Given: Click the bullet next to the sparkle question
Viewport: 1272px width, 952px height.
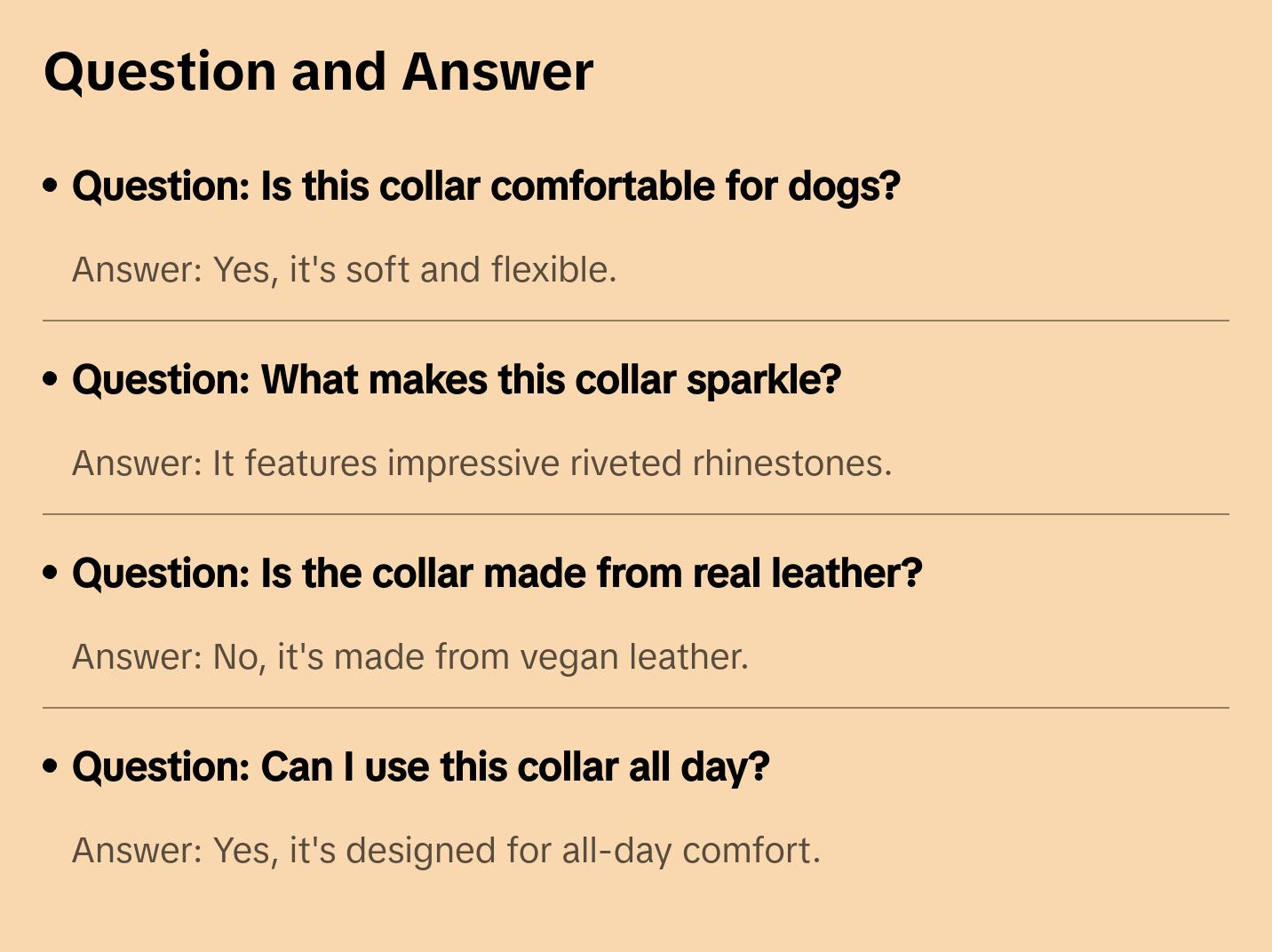Looking at the screenshot, I should [51, 379].
